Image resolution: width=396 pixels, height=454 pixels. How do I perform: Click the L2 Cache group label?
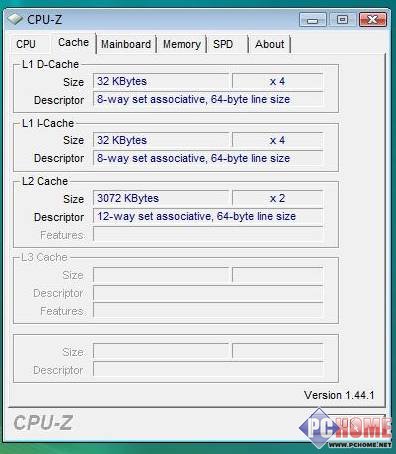[45, 181]
